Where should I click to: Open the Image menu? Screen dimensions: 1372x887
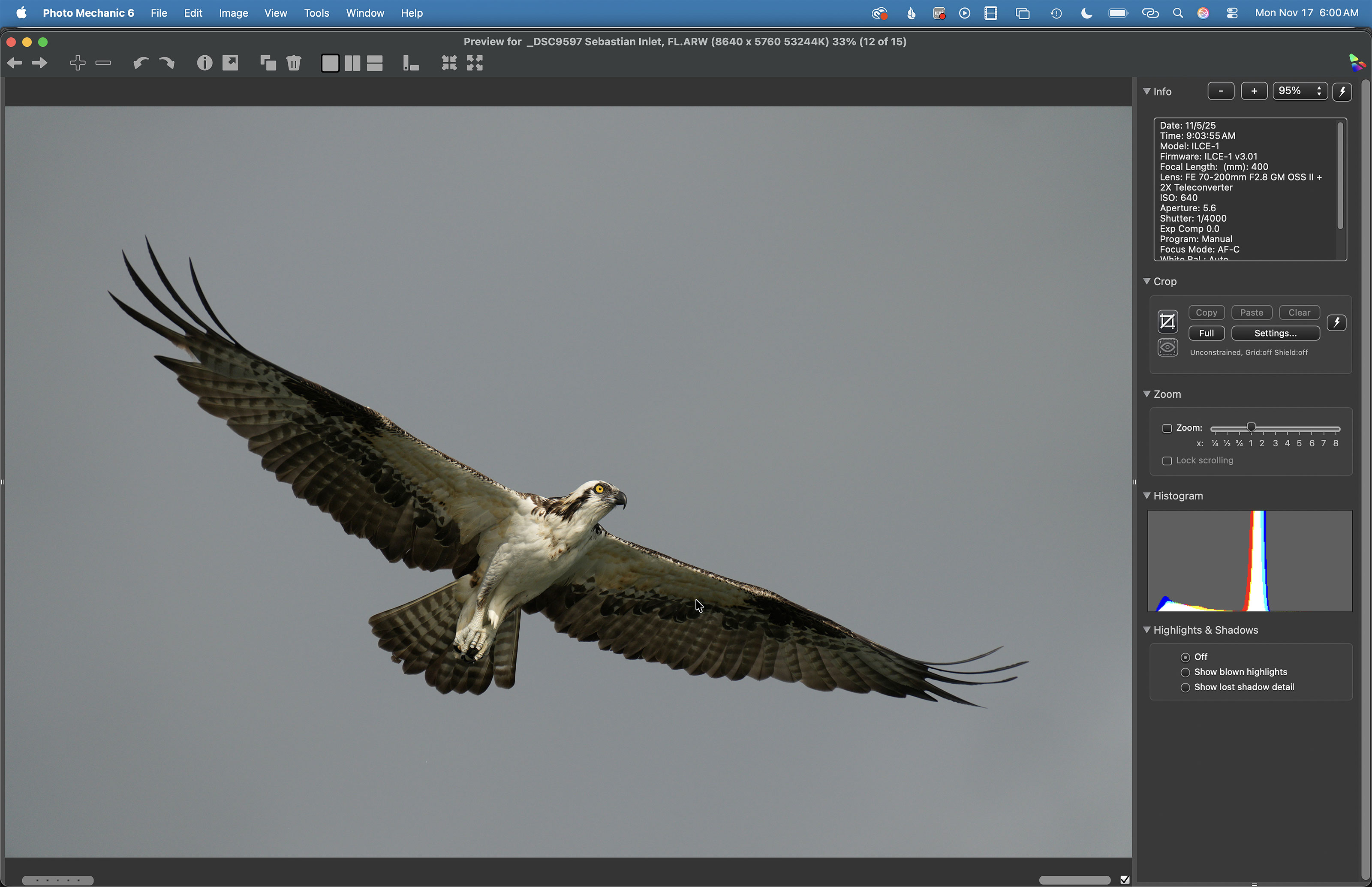tap(233, 13)
